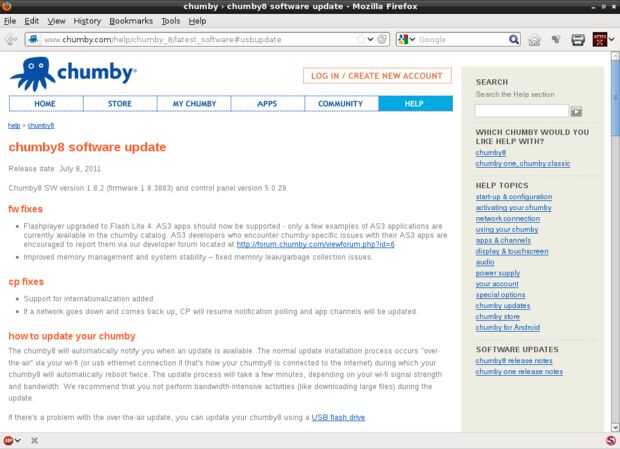Click the USB flash drive link
Image resolution: width=620 pixels, height=449 pixels.
coord(338,417)
